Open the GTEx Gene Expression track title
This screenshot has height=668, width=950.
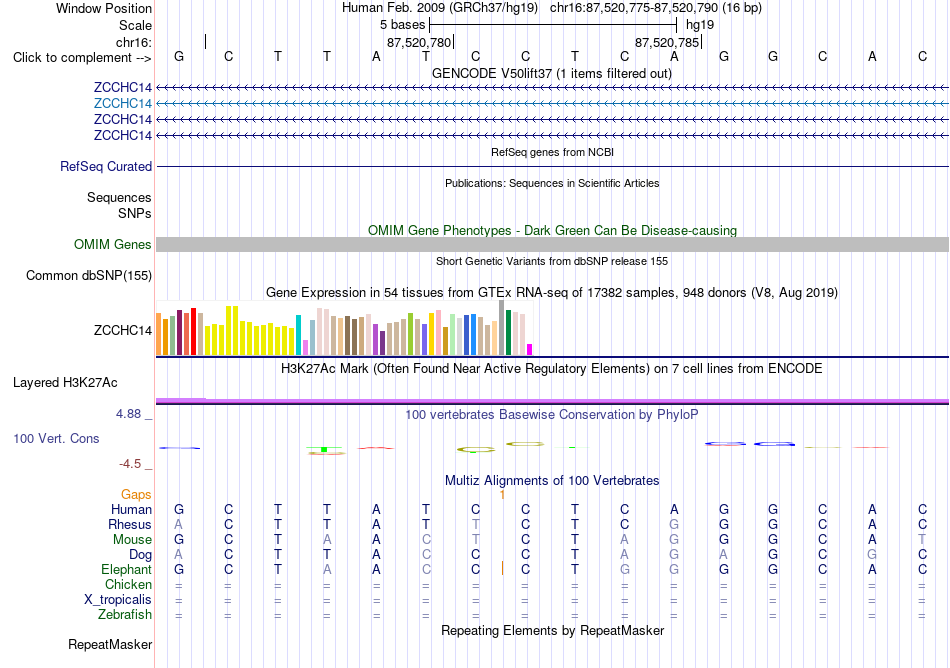point(552,293)
